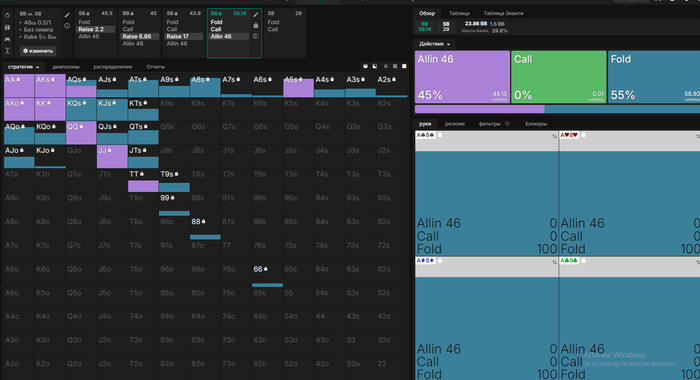Switch to the распределение tab

tap(113, 67)
